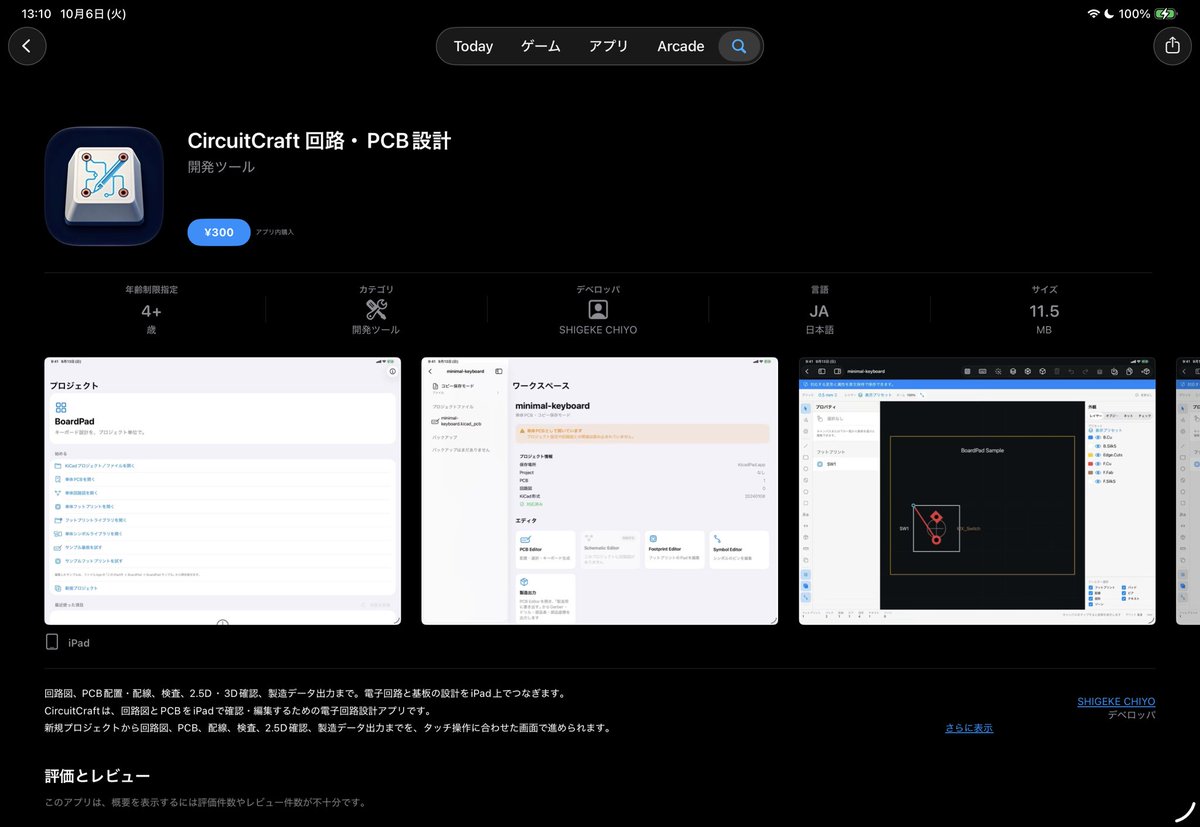Expand description with さらに表示
Screen dimensions: 1200x827
[969, 728]
